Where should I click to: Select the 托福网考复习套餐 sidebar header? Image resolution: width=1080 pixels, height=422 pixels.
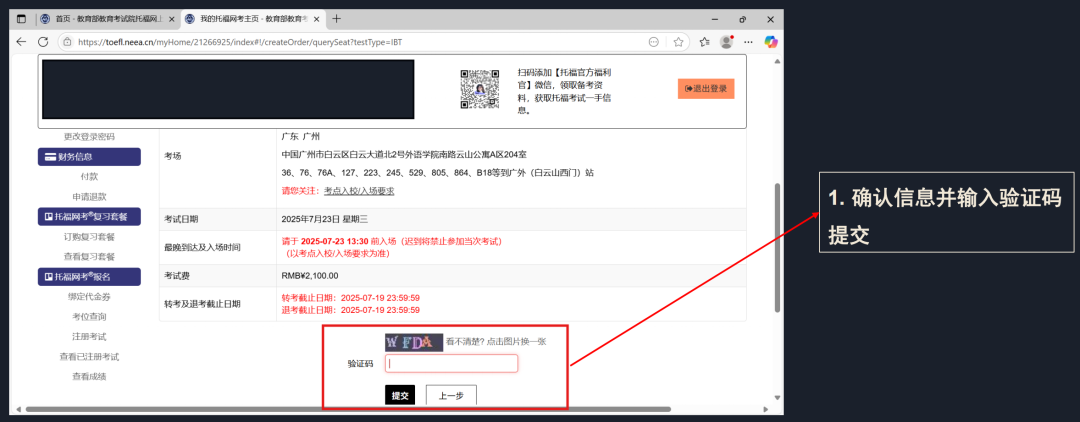[x=90, y=217]
